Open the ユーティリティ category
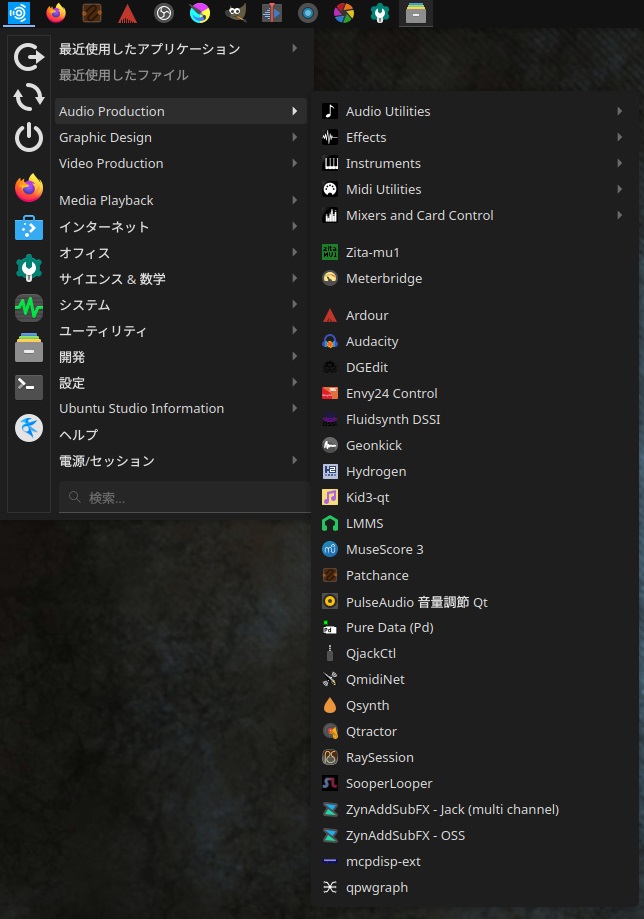Screen dimensions: 644x919 pyautogui.click(x=180, y=331)
